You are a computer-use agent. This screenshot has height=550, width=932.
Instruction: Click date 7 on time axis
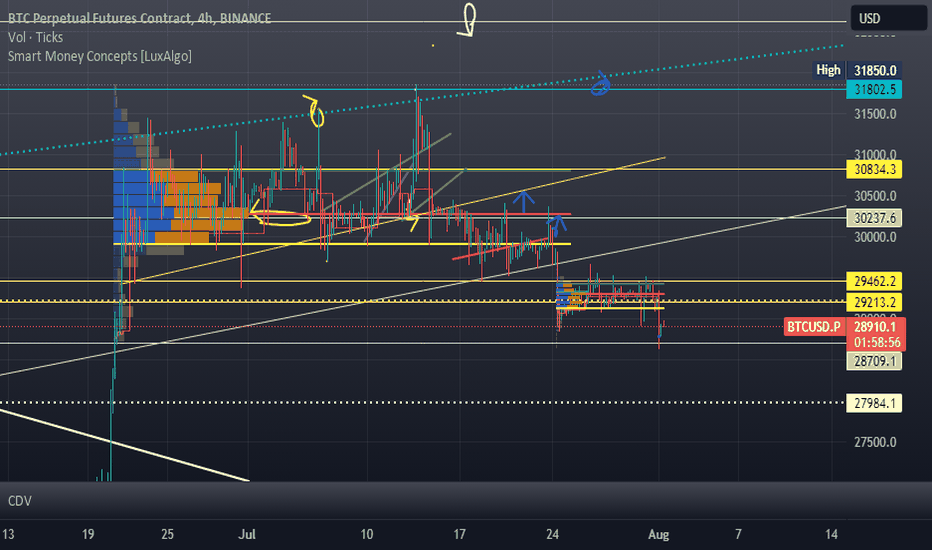point(738,535)
